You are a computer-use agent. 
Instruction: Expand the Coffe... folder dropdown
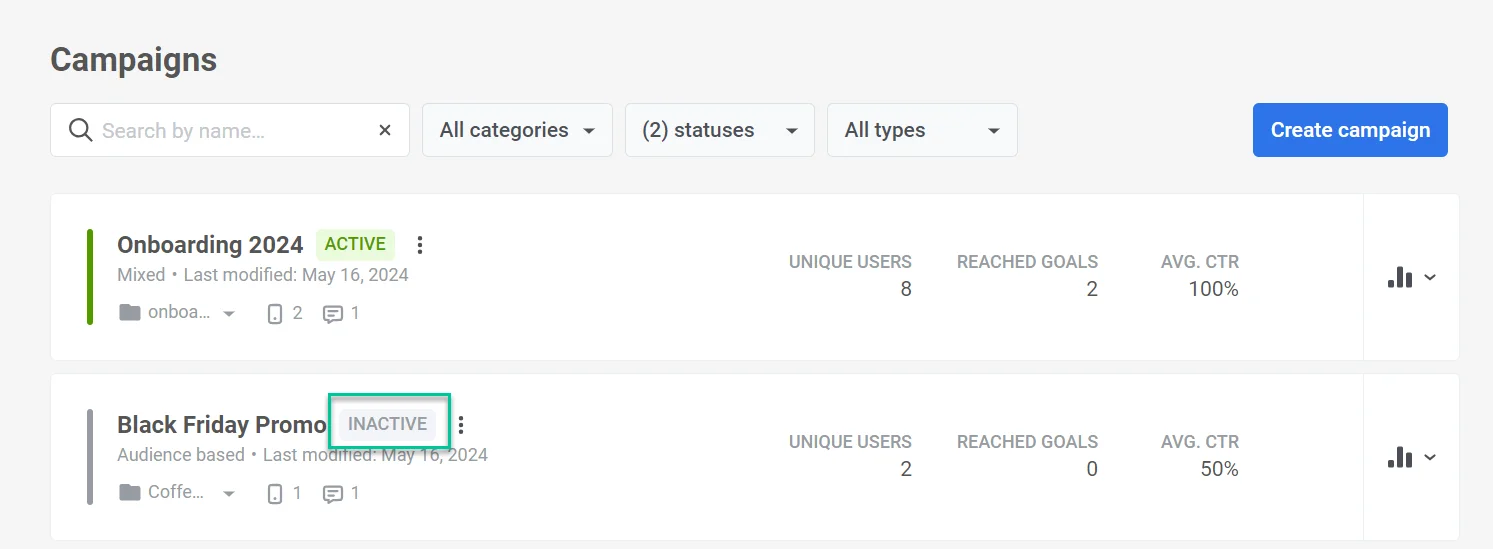pyautogui.click(x=229, y=494)
